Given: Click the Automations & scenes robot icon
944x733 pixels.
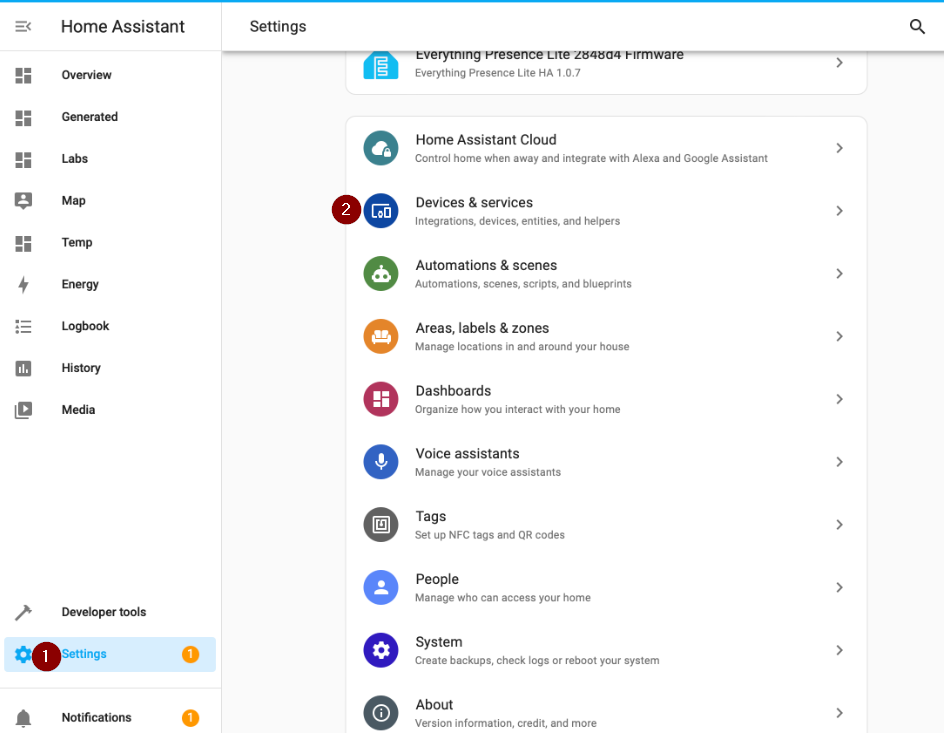Looking at the screenshot, I should coord(381,274).
